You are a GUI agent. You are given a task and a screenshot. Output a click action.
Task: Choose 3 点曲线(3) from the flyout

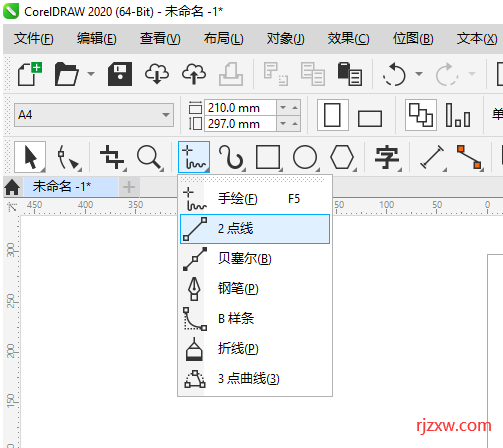point(255,379)
